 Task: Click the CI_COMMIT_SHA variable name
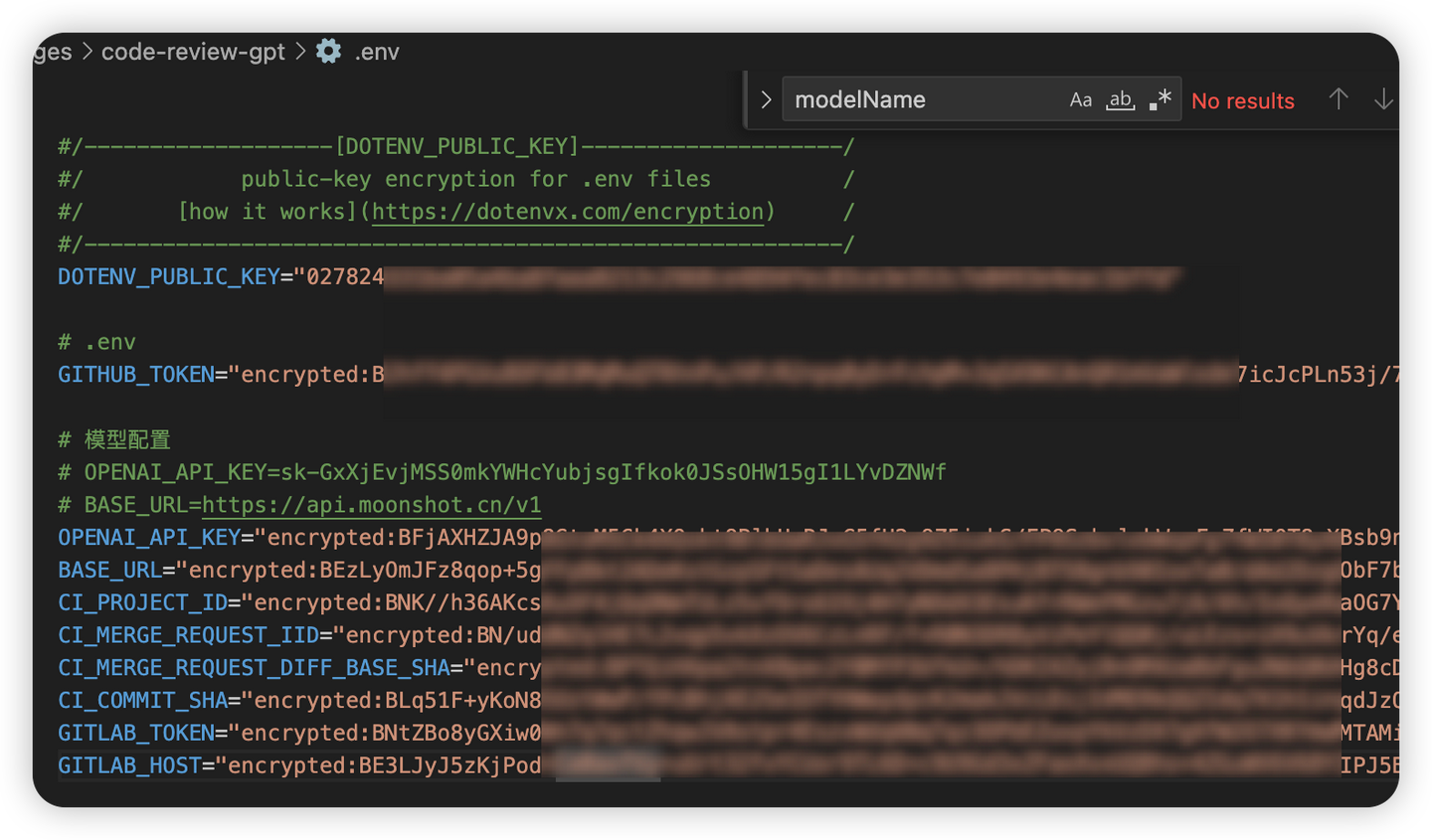(x=143, y=700)
